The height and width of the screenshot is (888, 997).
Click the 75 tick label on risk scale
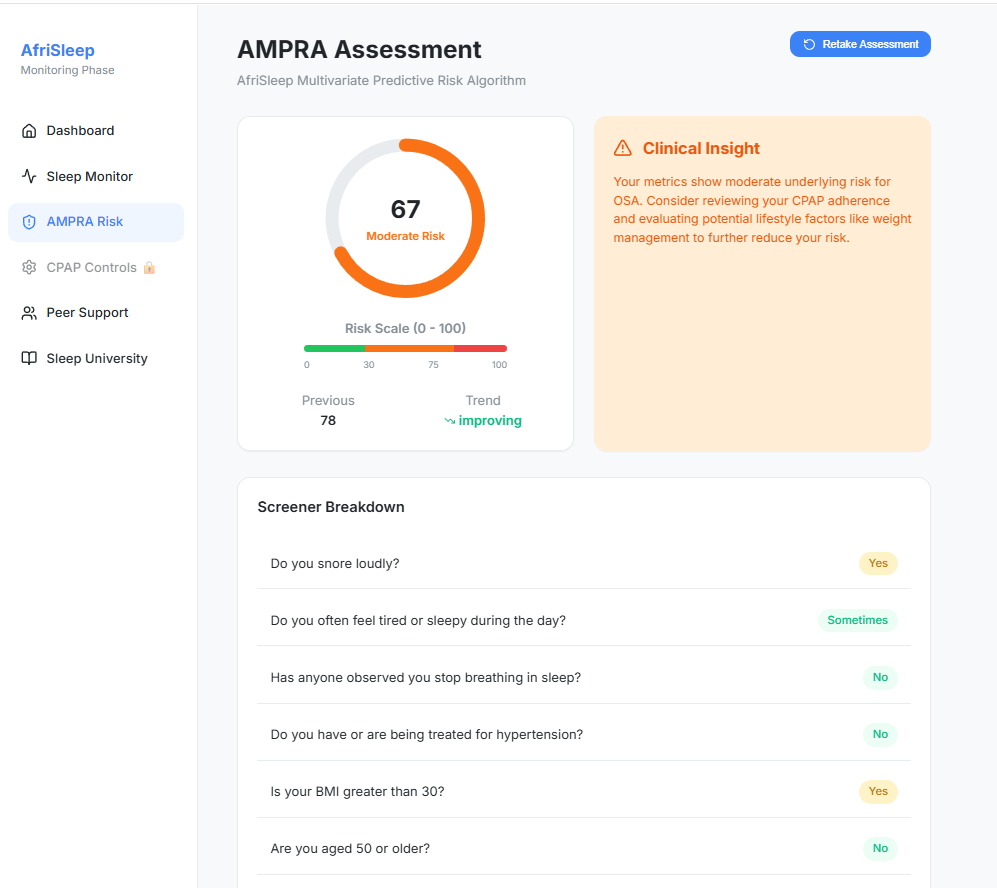433,365
